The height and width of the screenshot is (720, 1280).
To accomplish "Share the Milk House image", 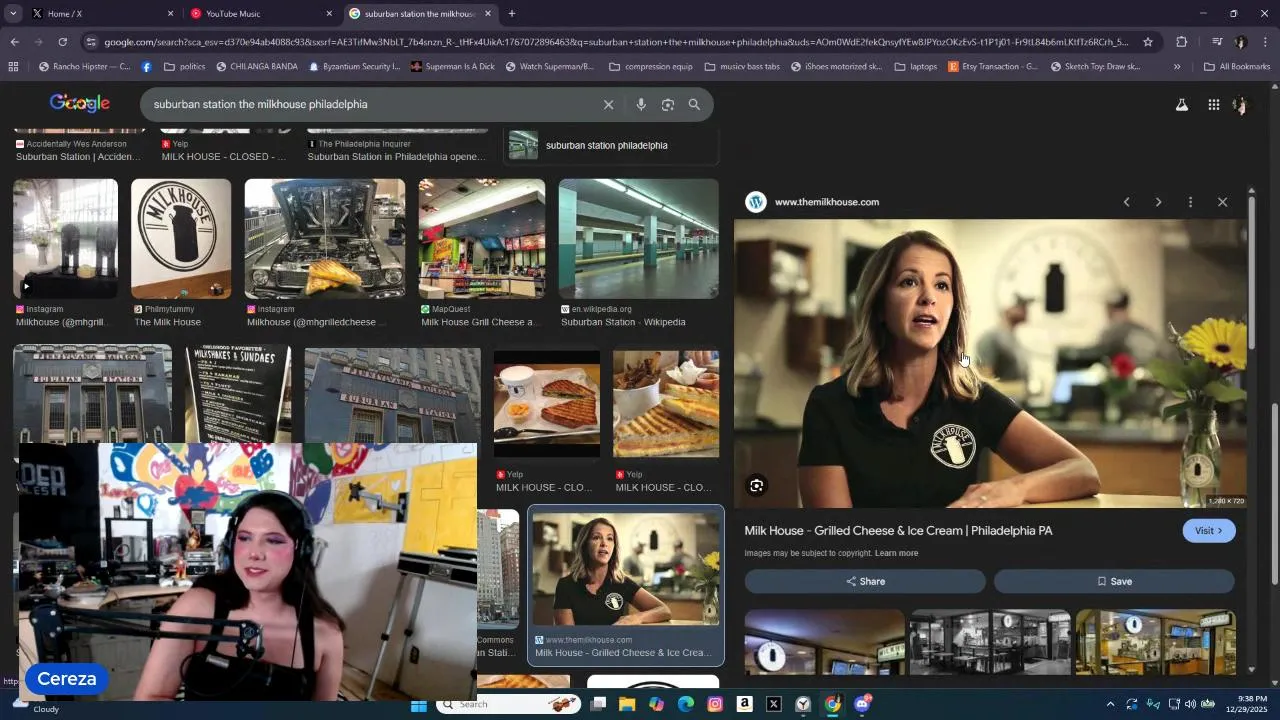I will pyautogui.click(x=865, y=581).
